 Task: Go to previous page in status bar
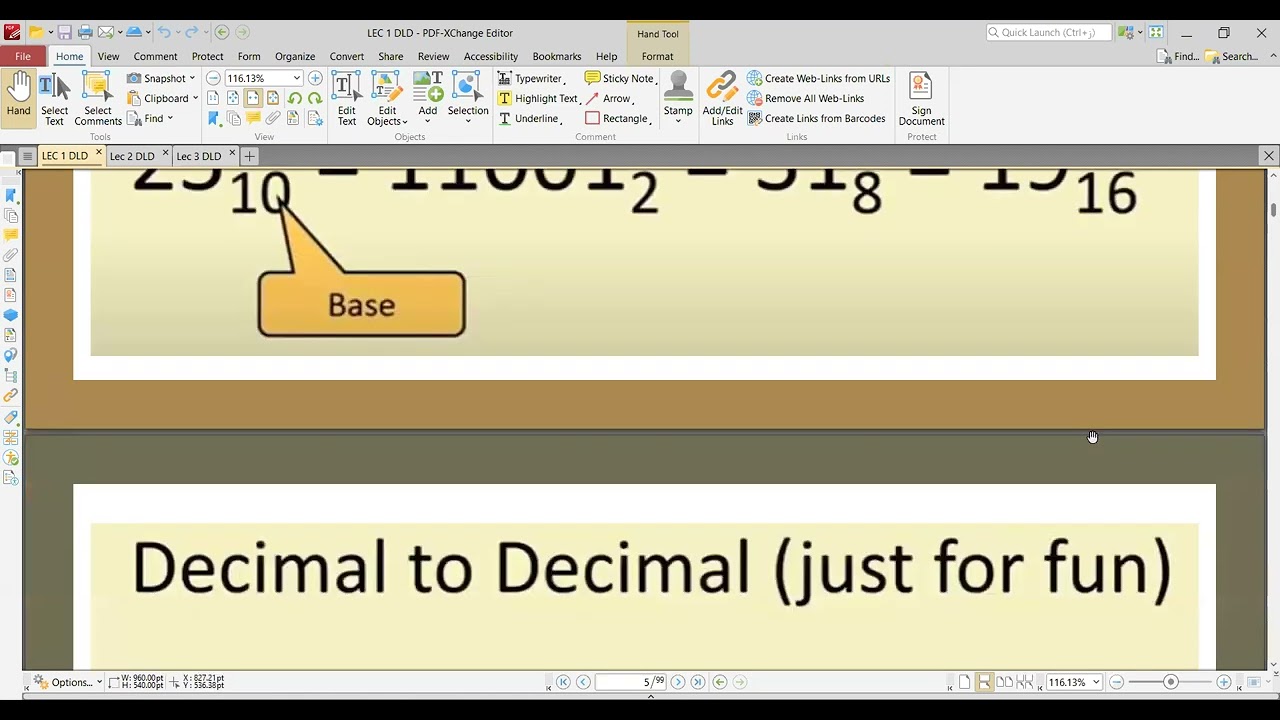click(583, 682)
